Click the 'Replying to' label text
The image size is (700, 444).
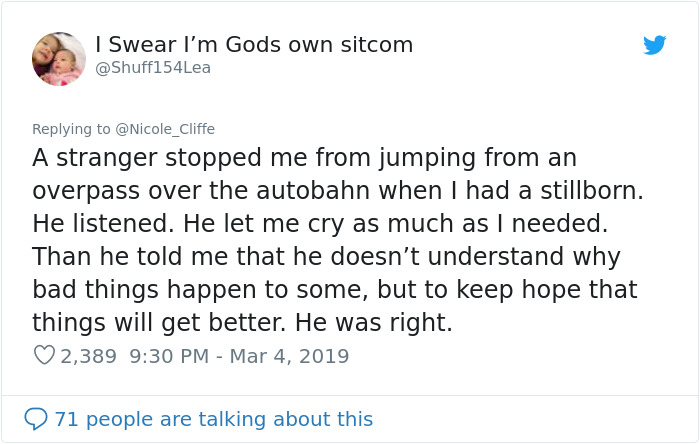(72, 129)
